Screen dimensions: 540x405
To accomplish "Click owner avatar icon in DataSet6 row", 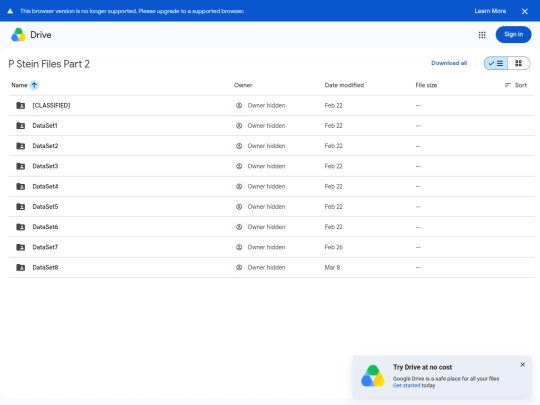I will 239,227.
